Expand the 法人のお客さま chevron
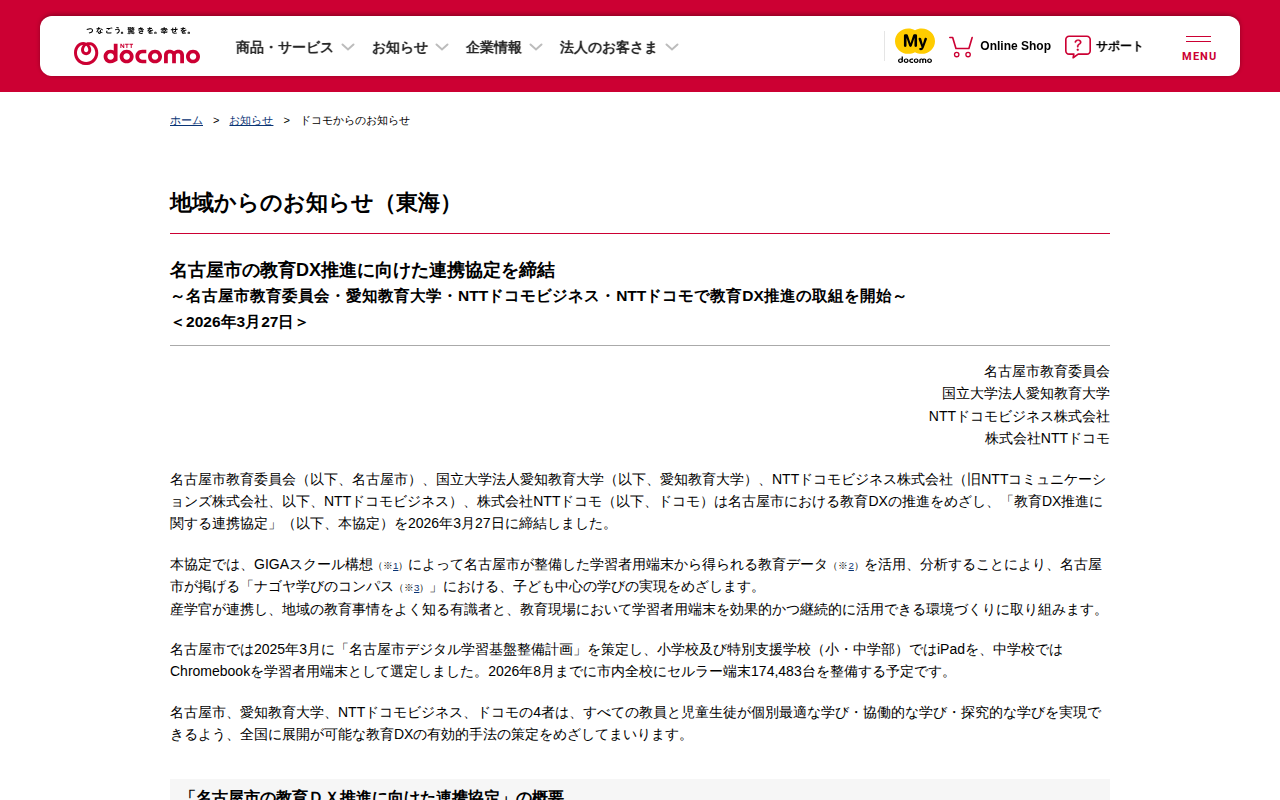Viewport: 1280px width, 800px height. click(672, 47)
